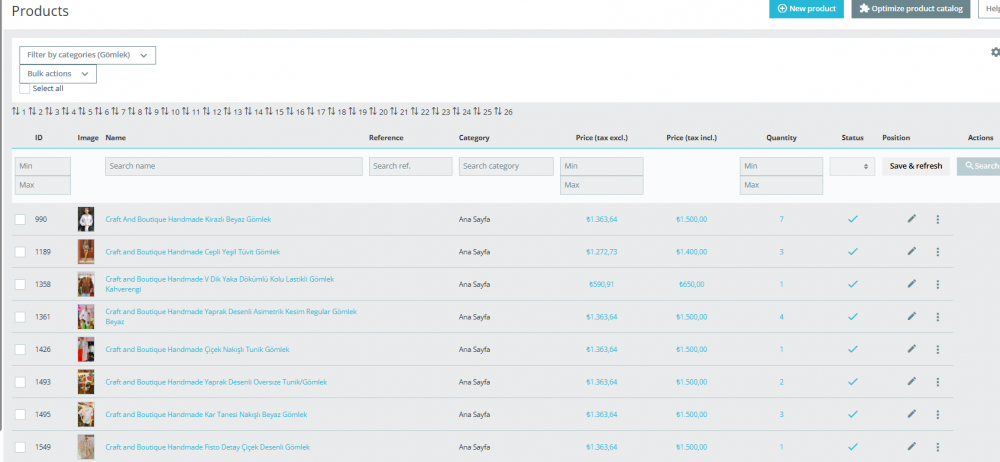The width and height of the screenshot is (1000, 462).
Task: Tick the checkbox for product 990
Action: (x=20, y=219)
